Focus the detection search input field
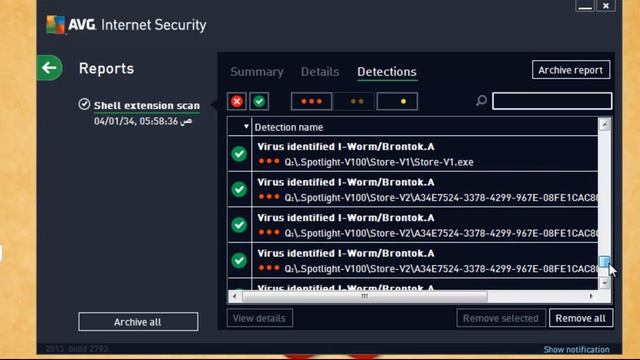The width and height of the screenshot is (640, 360). coord(552,101)
